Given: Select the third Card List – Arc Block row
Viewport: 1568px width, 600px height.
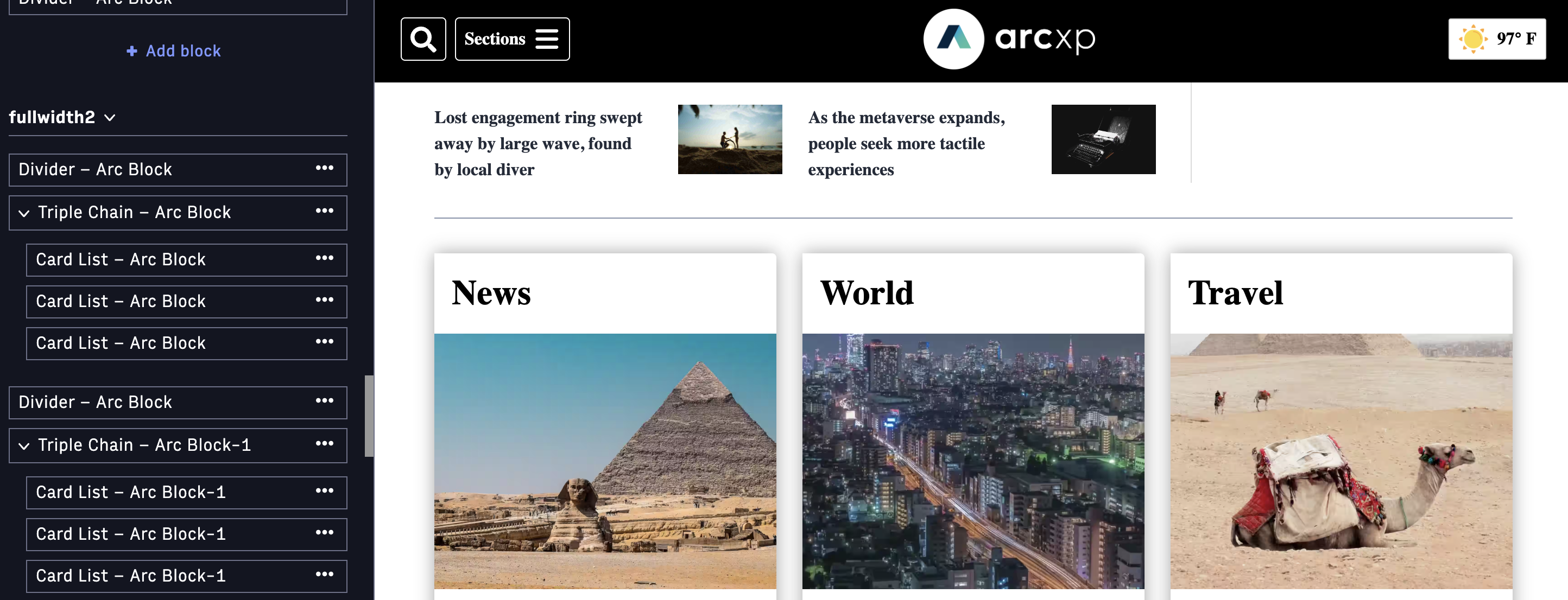Looking at the screenshot, I should [x=186, y=343].
